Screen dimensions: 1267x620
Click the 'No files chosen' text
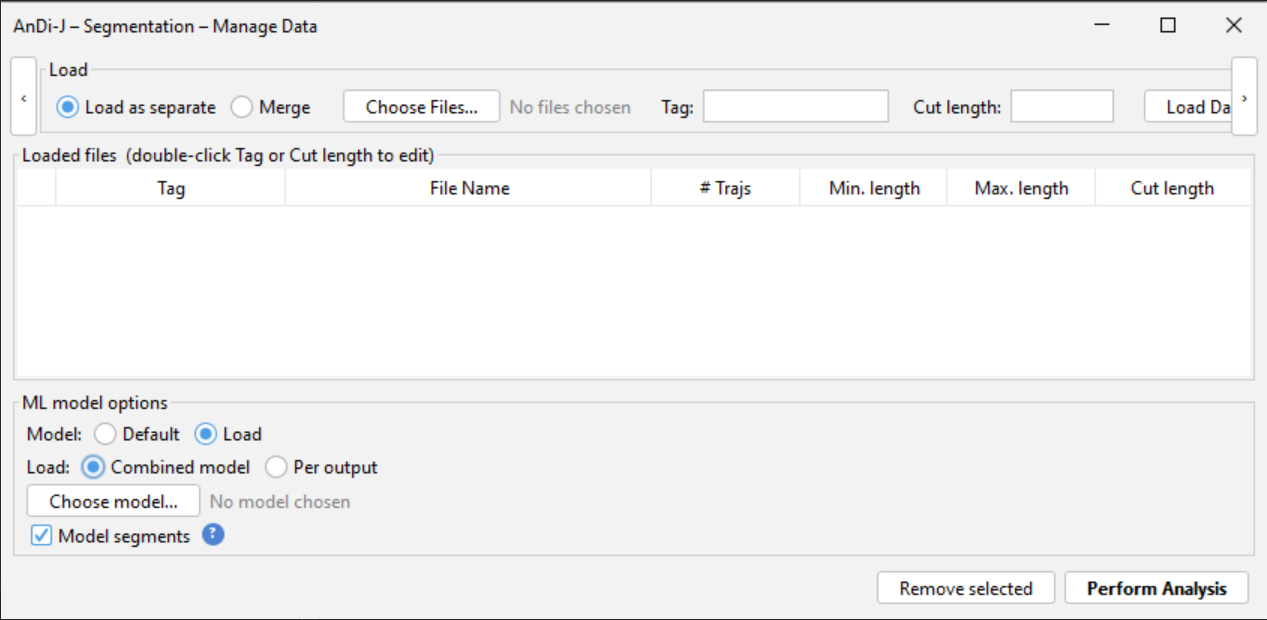(x=570, y=107)
